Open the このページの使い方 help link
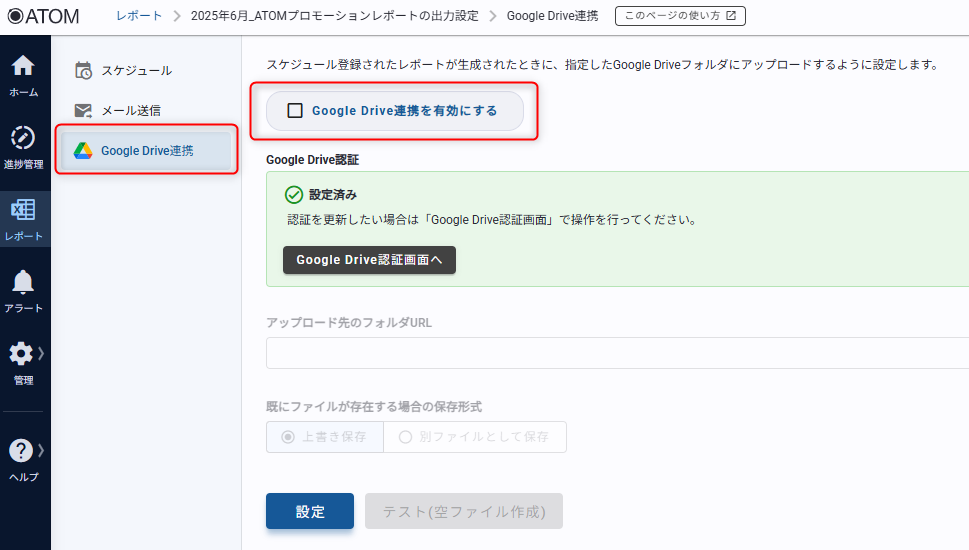Screen dimensions: 969x550 [680, 16]
